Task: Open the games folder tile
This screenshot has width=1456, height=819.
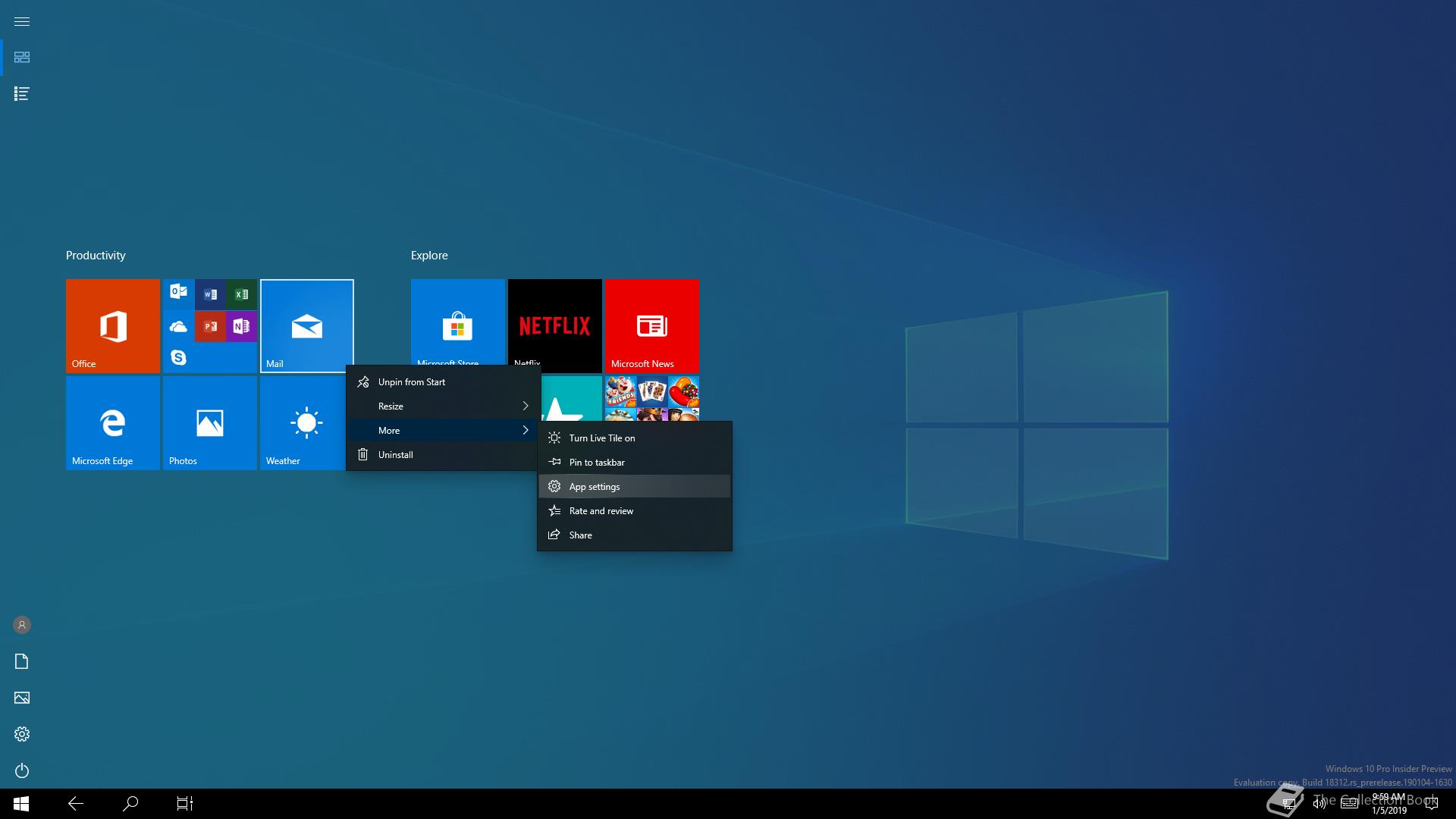Action: (x=652, y=399)
